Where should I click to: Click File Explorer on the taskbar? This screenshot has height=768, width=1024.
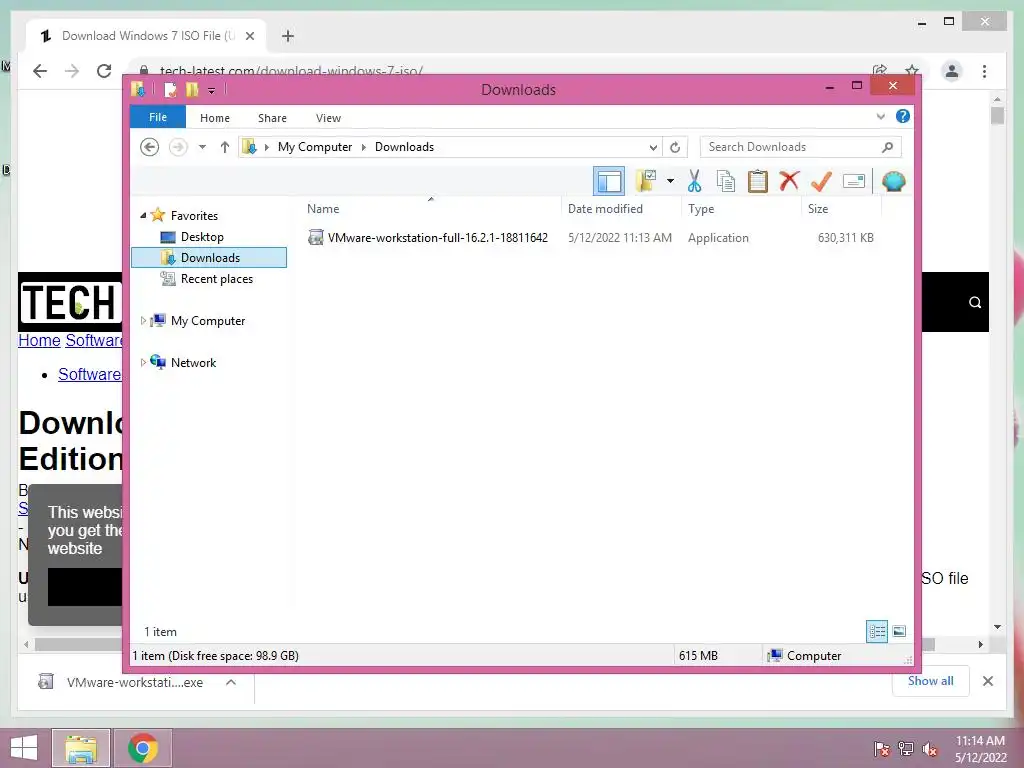click(81, 748)
